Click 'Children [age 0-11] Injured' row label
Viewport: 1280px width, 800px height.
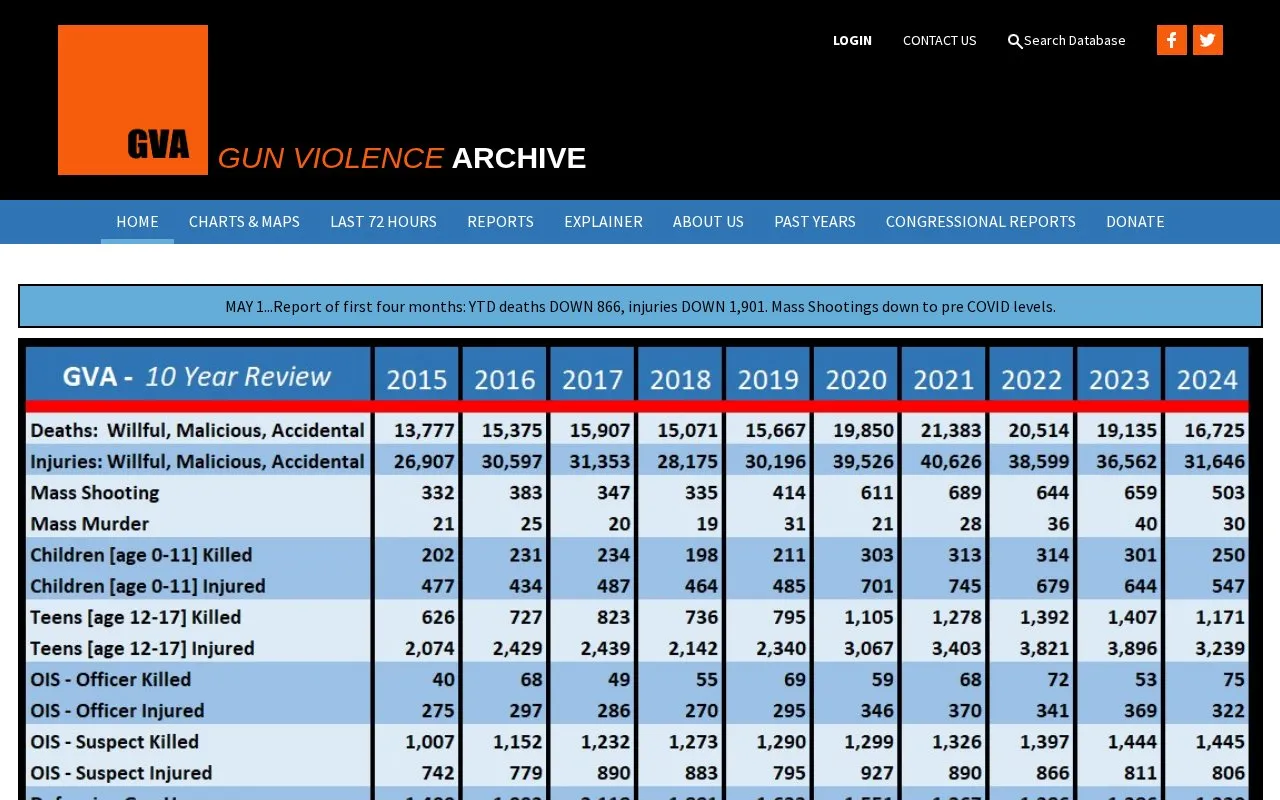(x=148, y=586)
